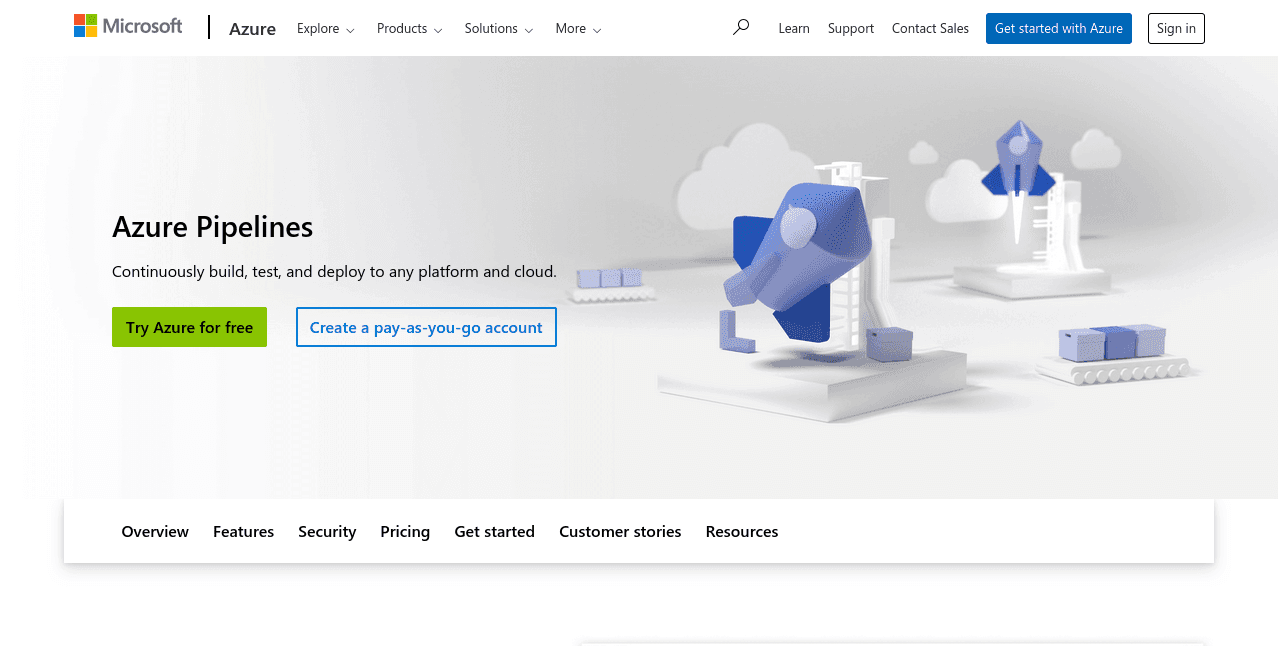Select the Get started tab
This screenshot has width=1278, height=646.
[x=494, y=532]
